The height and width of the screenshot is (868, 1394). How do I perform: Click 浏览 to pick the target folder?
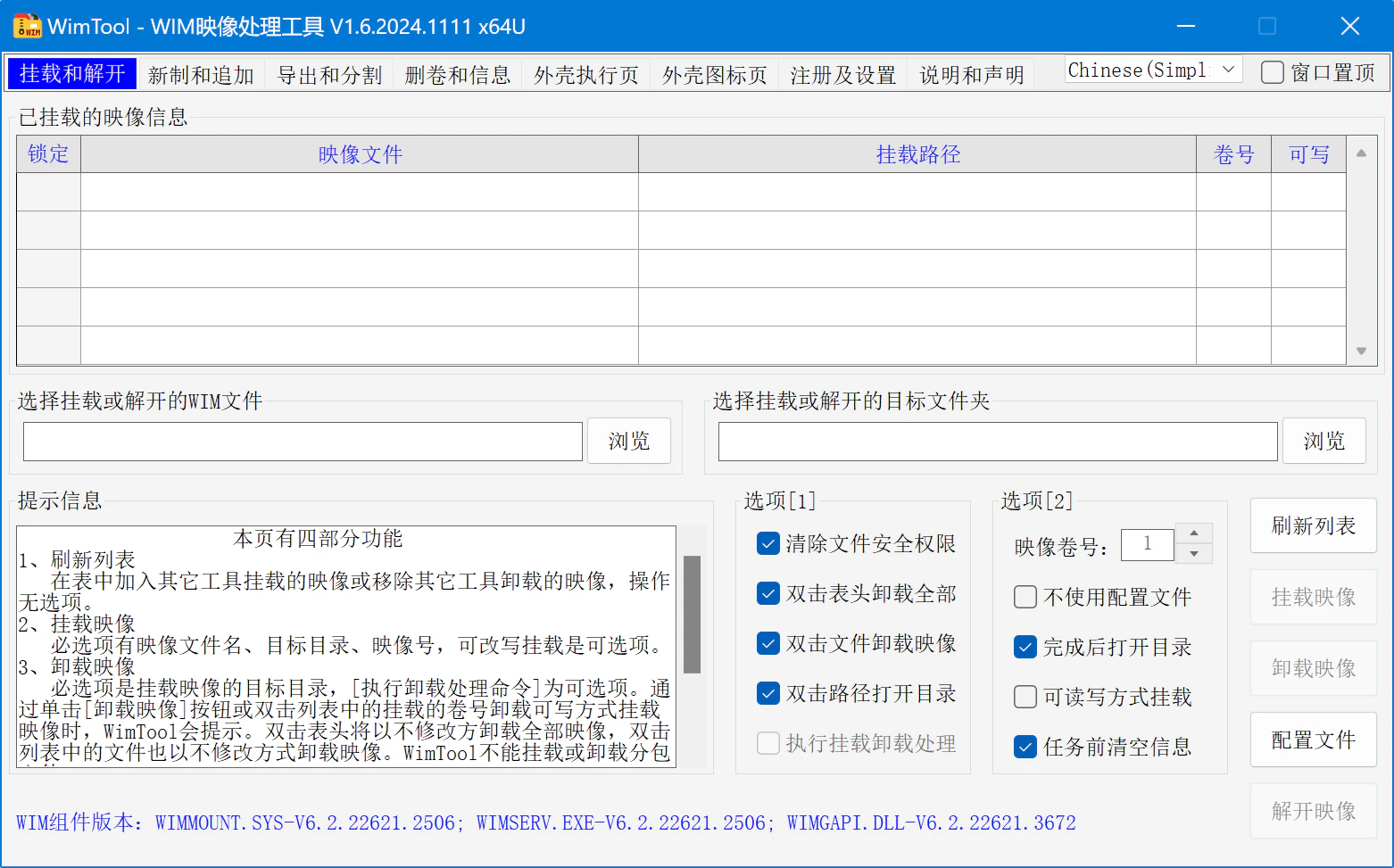[1323, 440]
